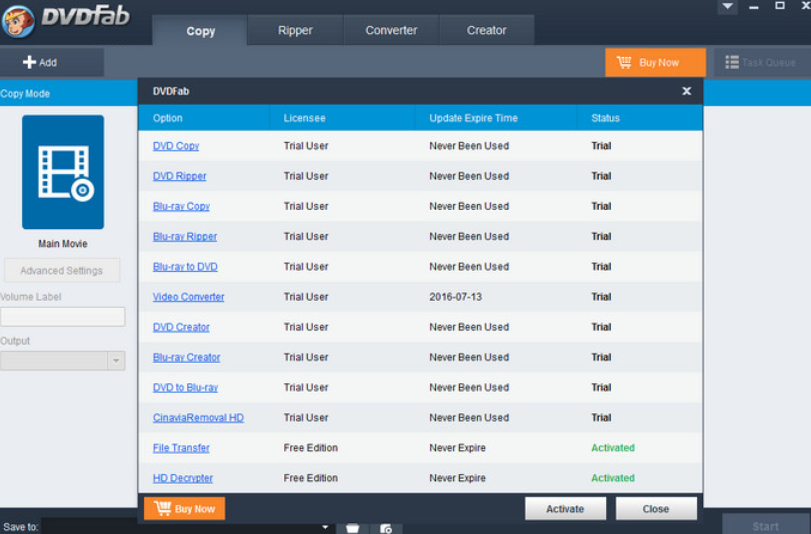
Task: Expand the Output dropdown arrow
Action: pyautogui.click(x=116, y=361)
